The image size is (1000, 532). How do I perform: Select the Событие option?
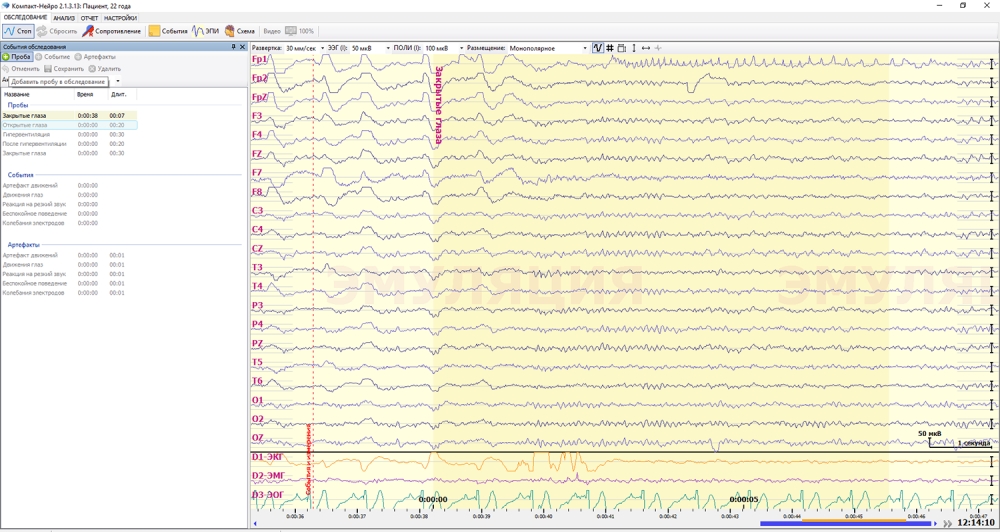53,57
